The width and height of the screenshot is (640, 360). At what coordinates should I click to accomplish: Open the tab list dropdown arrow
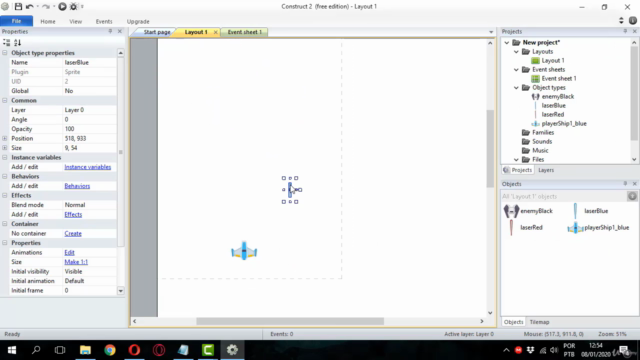pos(491,32)
